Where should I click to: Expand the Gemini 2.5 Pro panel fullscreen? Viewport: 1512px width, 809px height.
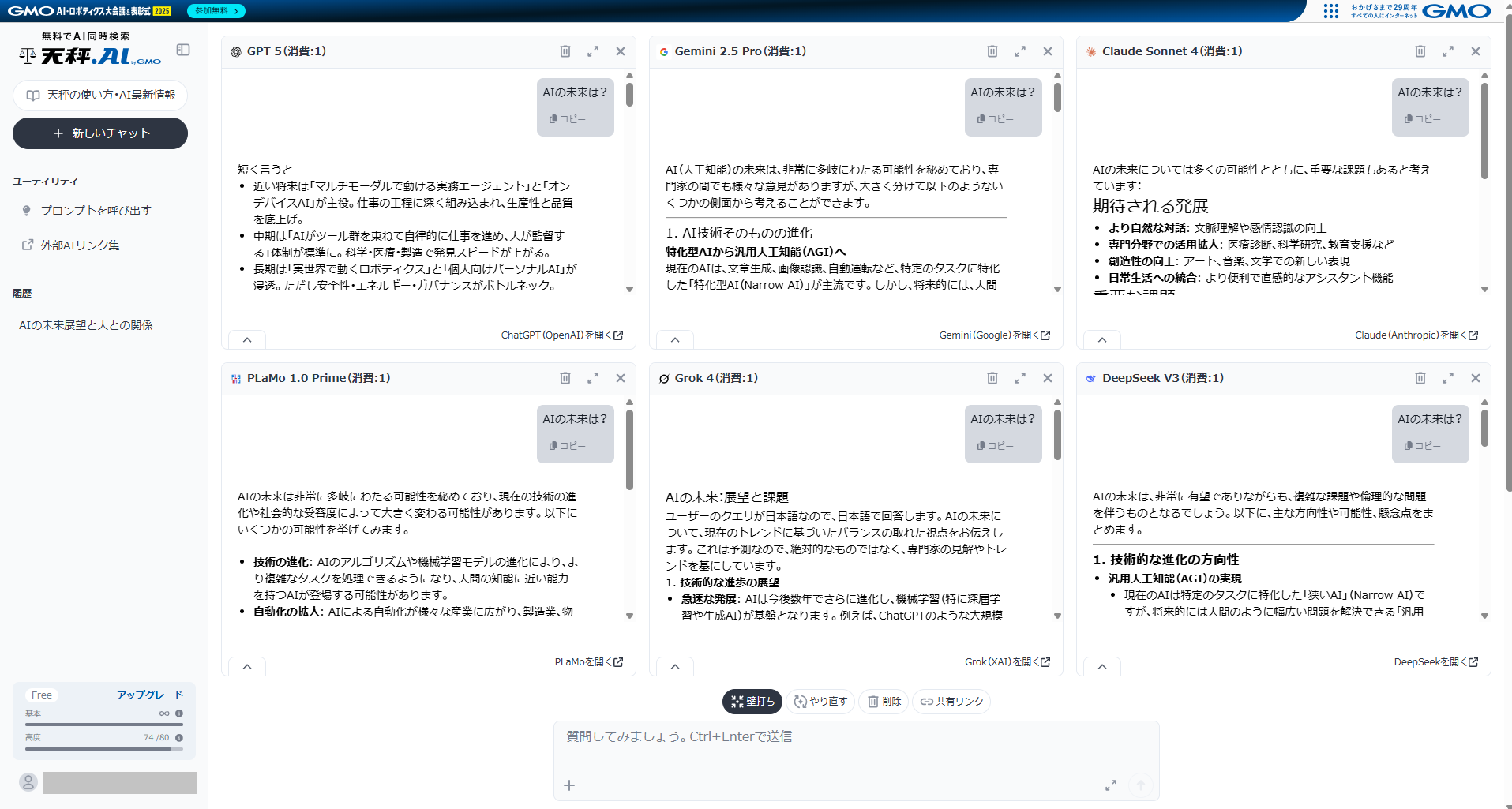pyautogui.click(x=1020, y=51)
